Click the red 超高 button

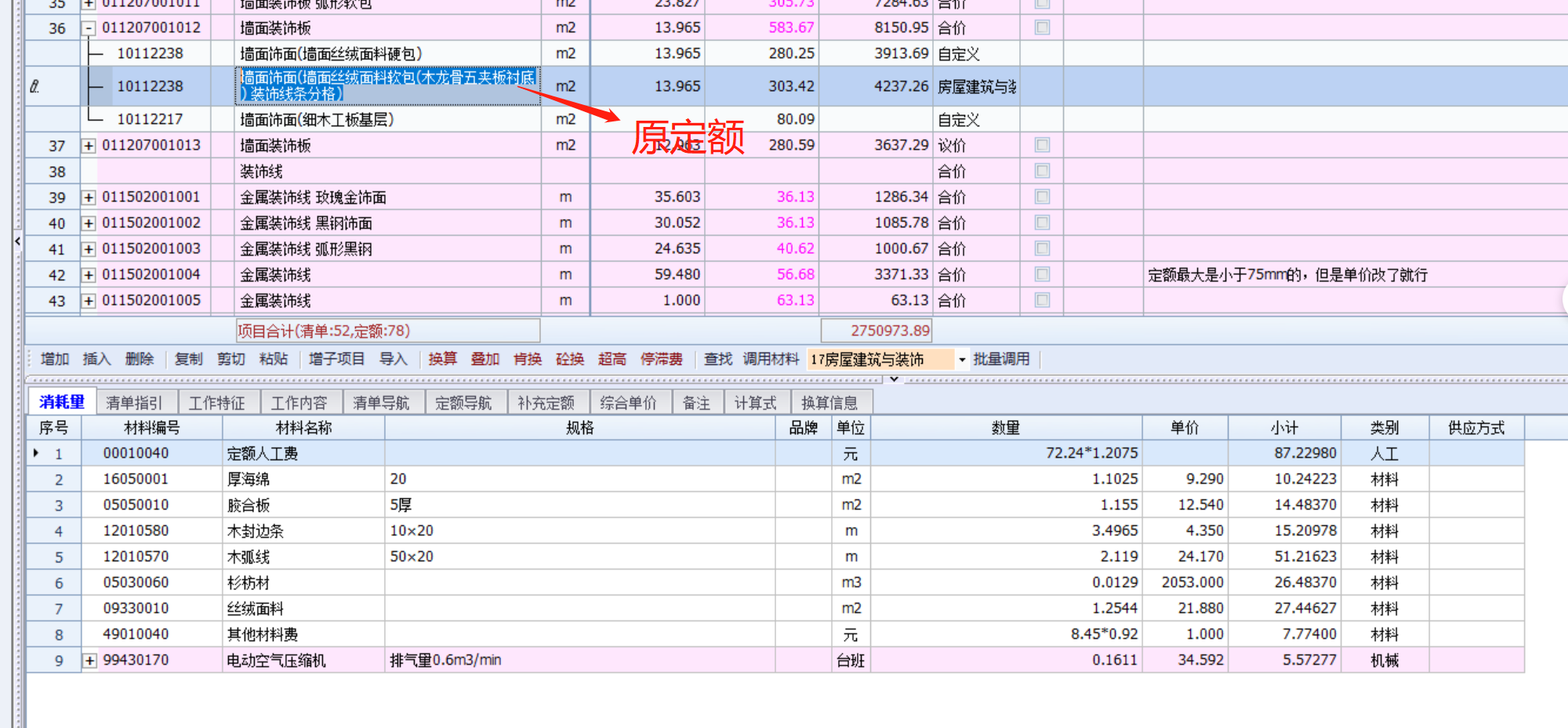(612, 359)
